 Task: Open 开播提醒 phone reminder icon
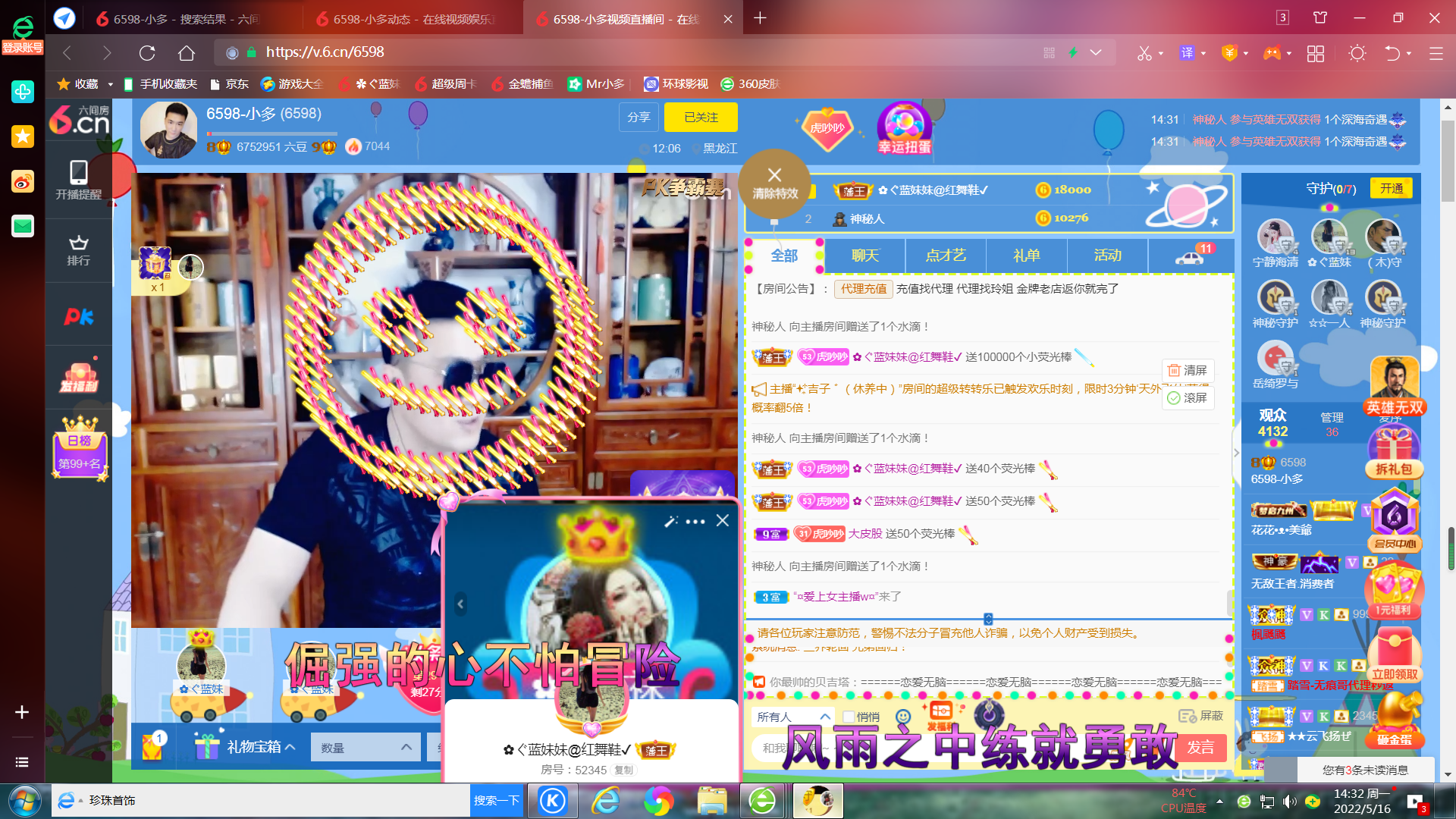click(78, 180)
